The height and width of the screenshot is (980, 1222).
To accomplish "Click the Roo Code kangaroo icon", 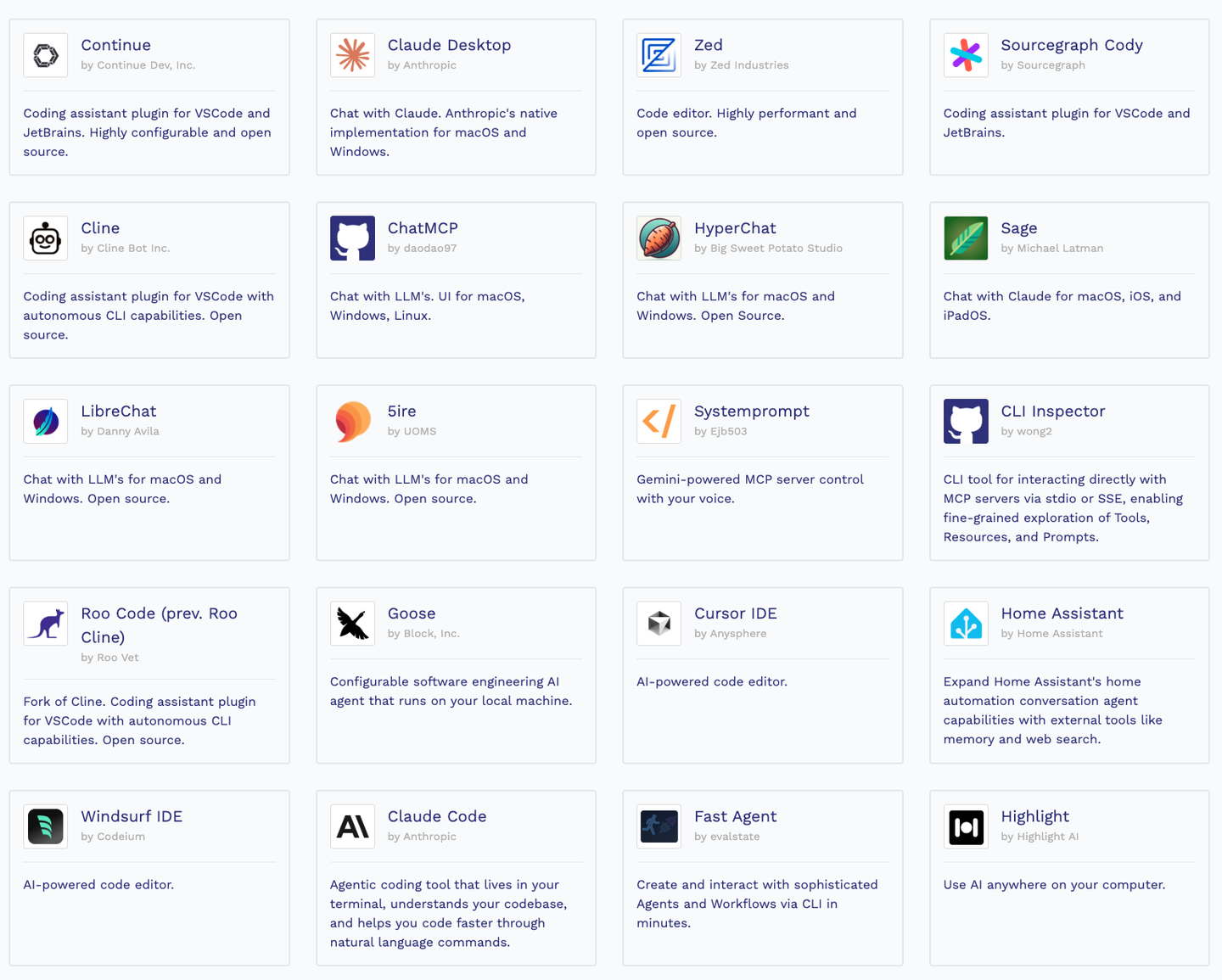I will [x=46, y=624].
